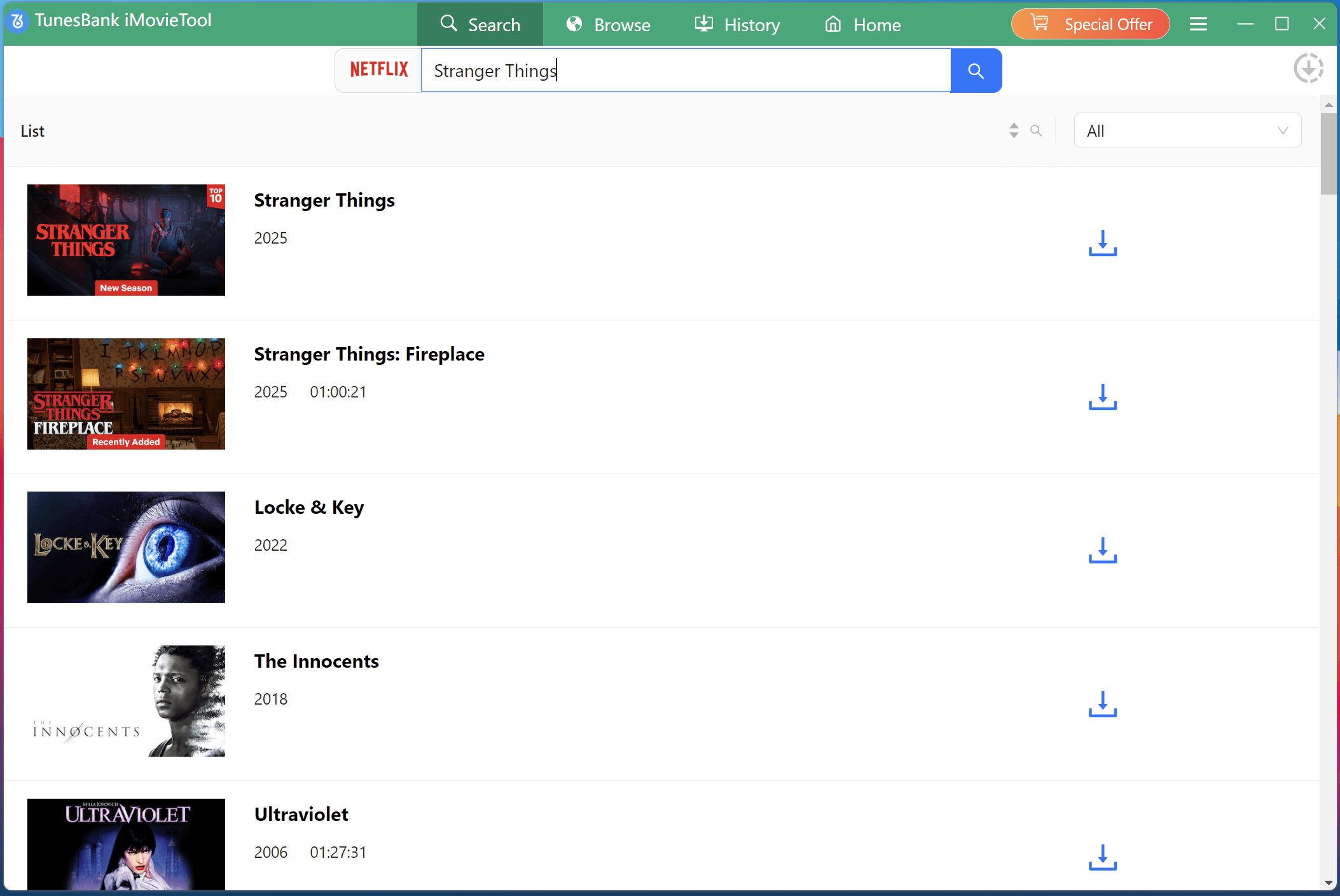Click the 2006 year text
The height and width of the screenshot is (896, 1340).
click(x=271, y=852)
